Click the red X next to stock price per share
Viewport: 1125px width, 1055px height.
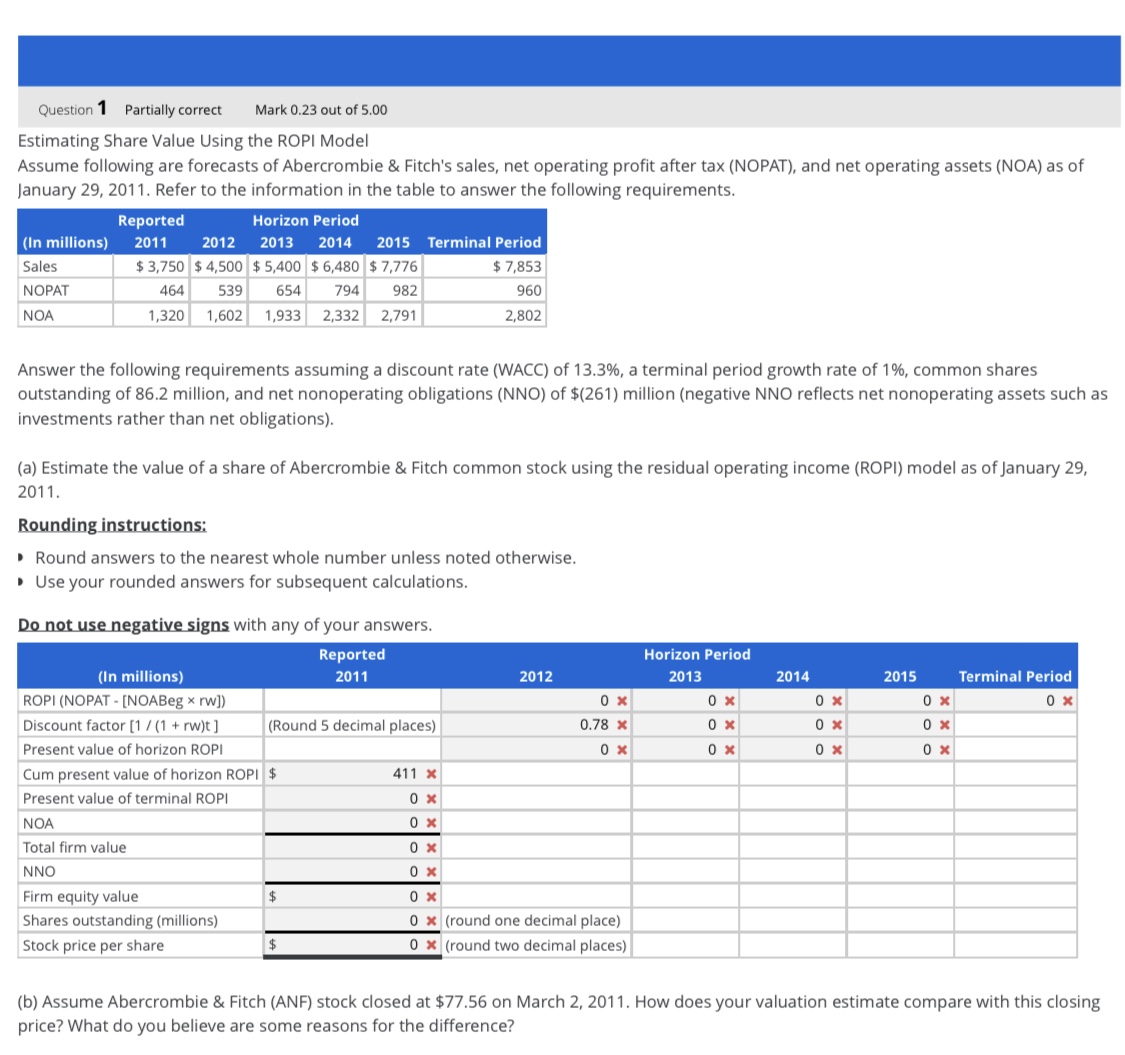click(430, 945)
